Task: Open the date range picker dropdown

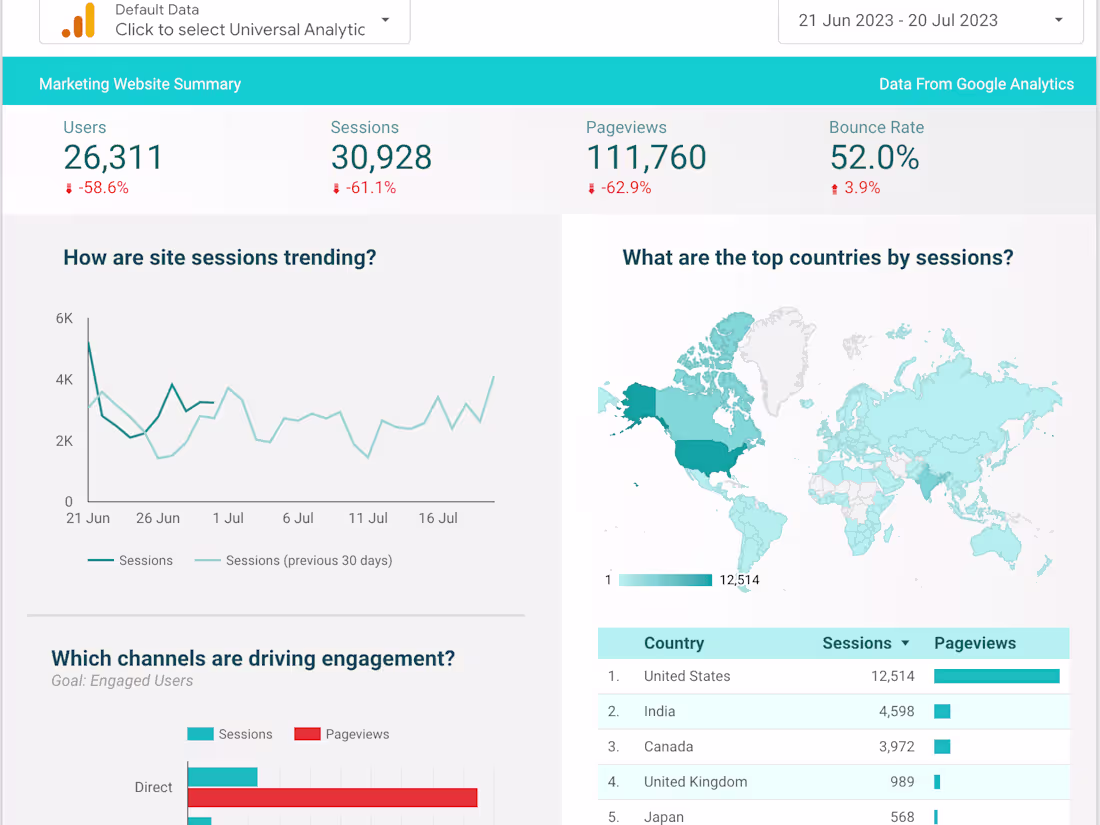Action: tap(1060, 20)
